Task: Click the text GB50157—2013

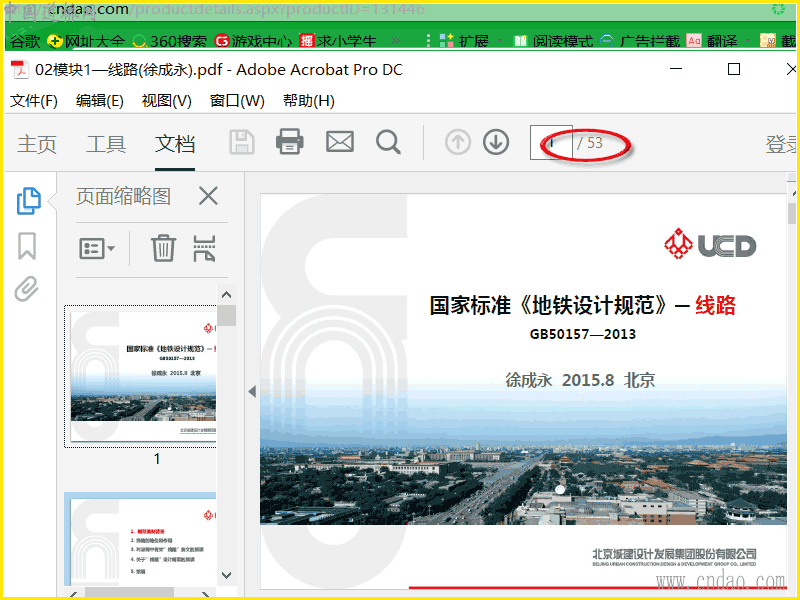Action: [583, 334]
